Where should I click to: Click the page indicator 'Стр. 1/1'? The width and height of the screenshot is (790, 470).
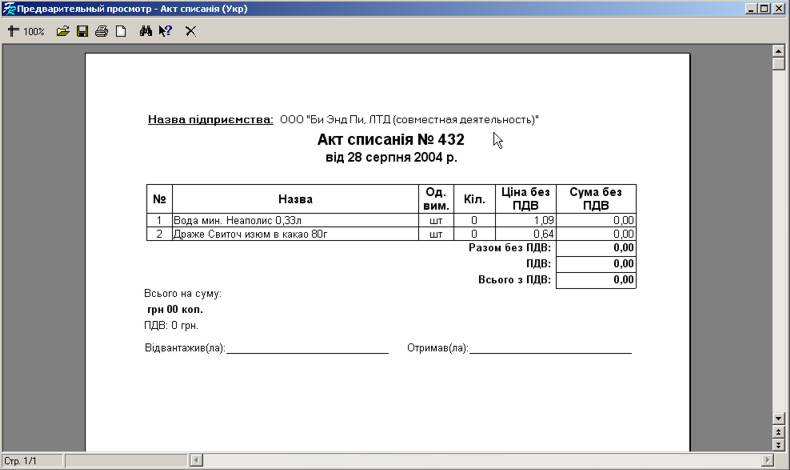click(x=22, y=460)
